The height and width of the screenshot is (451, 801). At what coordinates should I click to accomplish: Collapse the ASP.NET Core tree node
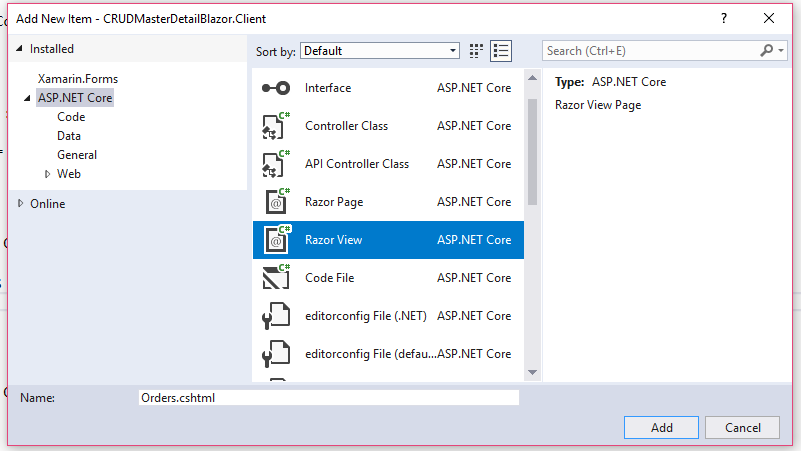click(27, 98)
